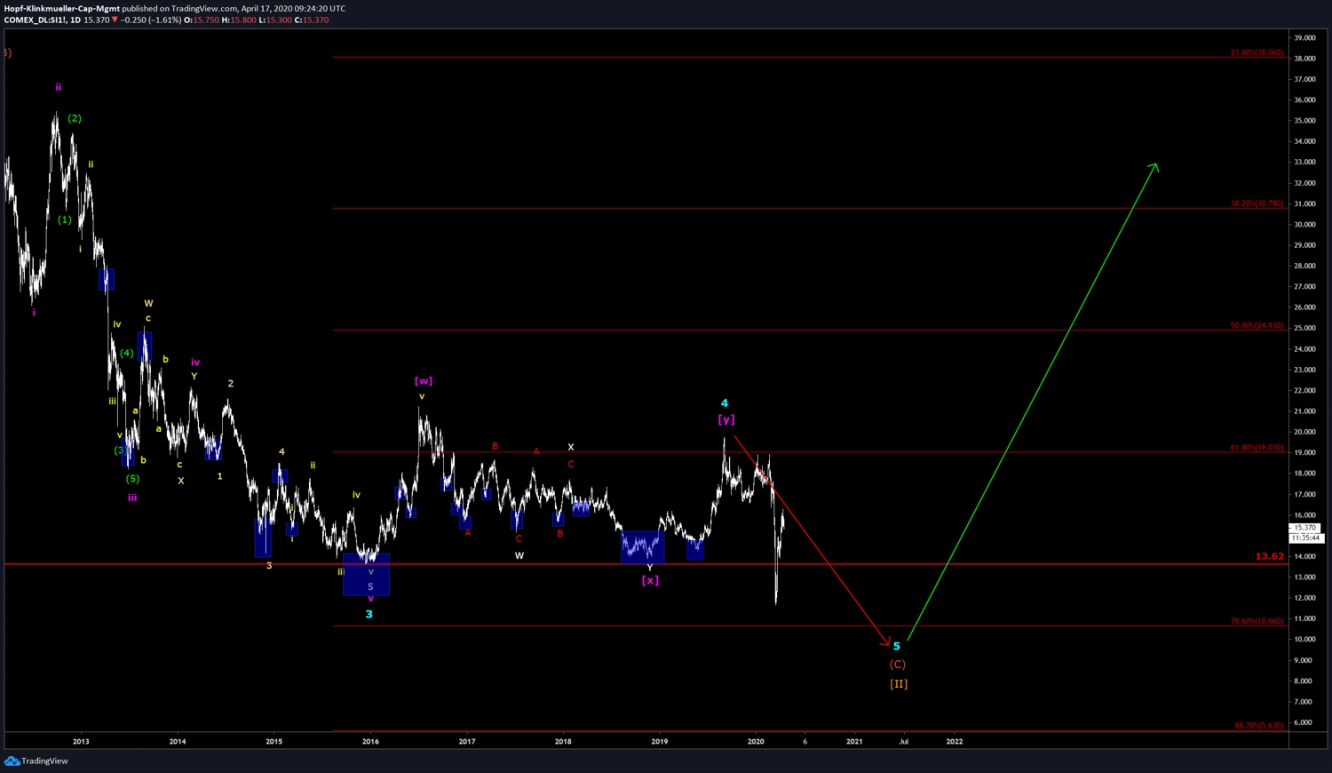Click the 2021 label on time axis

pyautogui.click(x=854, y=742)
